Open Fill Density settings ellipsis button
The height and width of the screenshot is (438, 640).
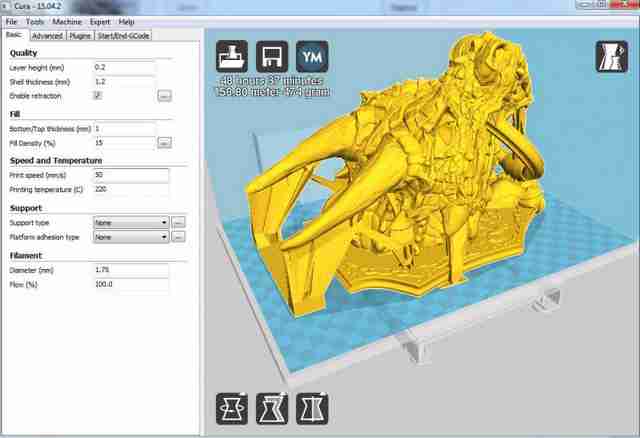click(x=164, y=143)
